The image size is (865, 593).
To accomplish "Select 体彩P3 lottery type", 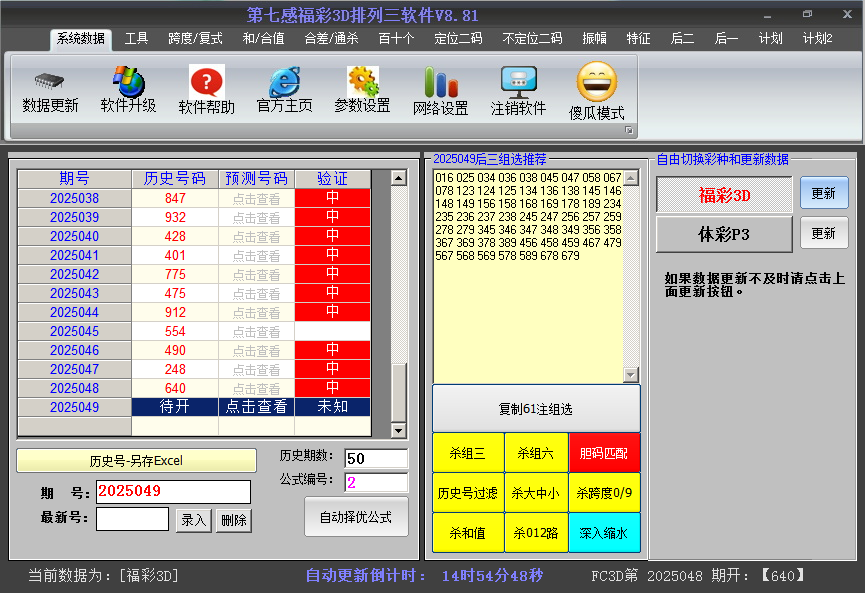I will click(724, 234).
